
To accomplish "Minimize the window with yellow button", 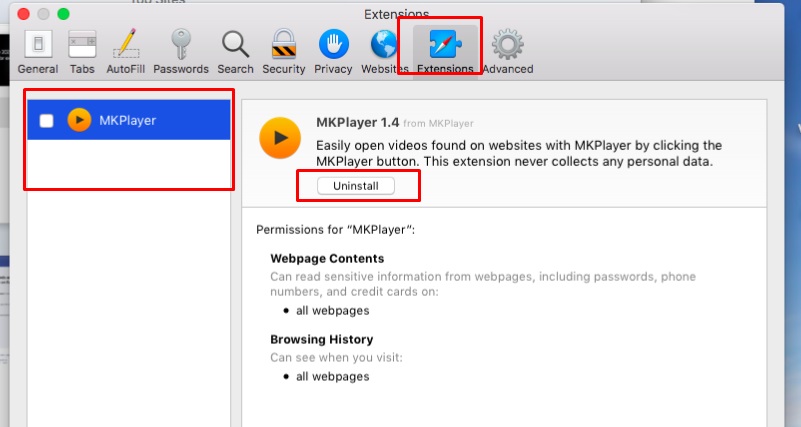I will (41, 14).
